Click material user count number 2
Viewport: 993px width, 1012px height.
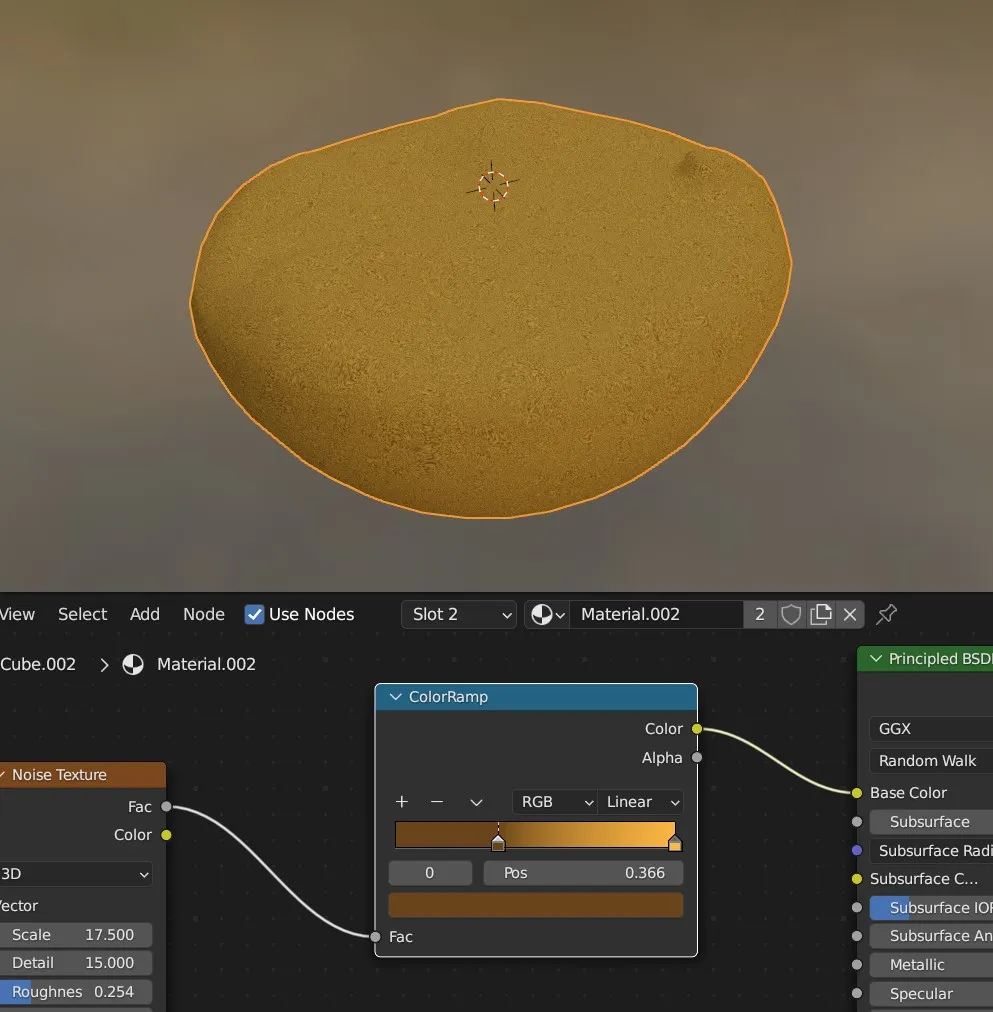pos(759,614)
